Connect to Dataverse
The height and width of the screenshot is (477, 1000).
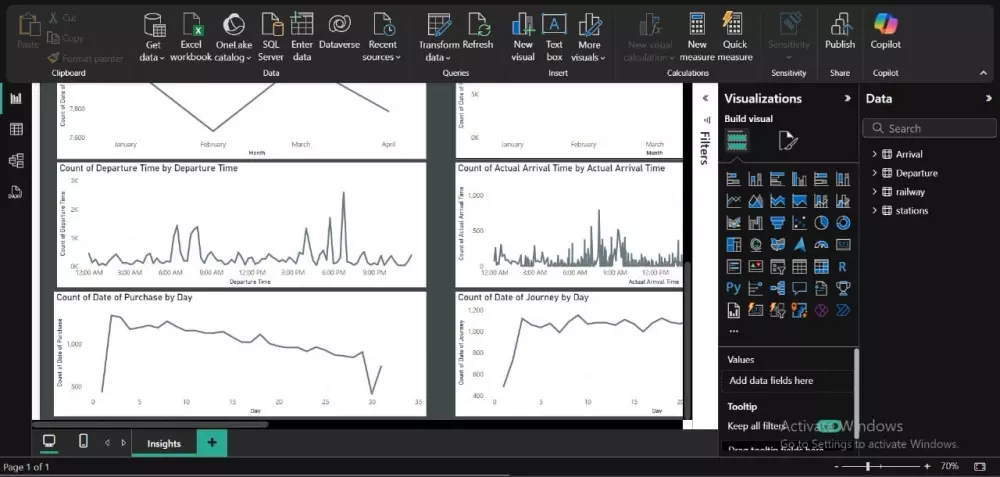(339, 32)
